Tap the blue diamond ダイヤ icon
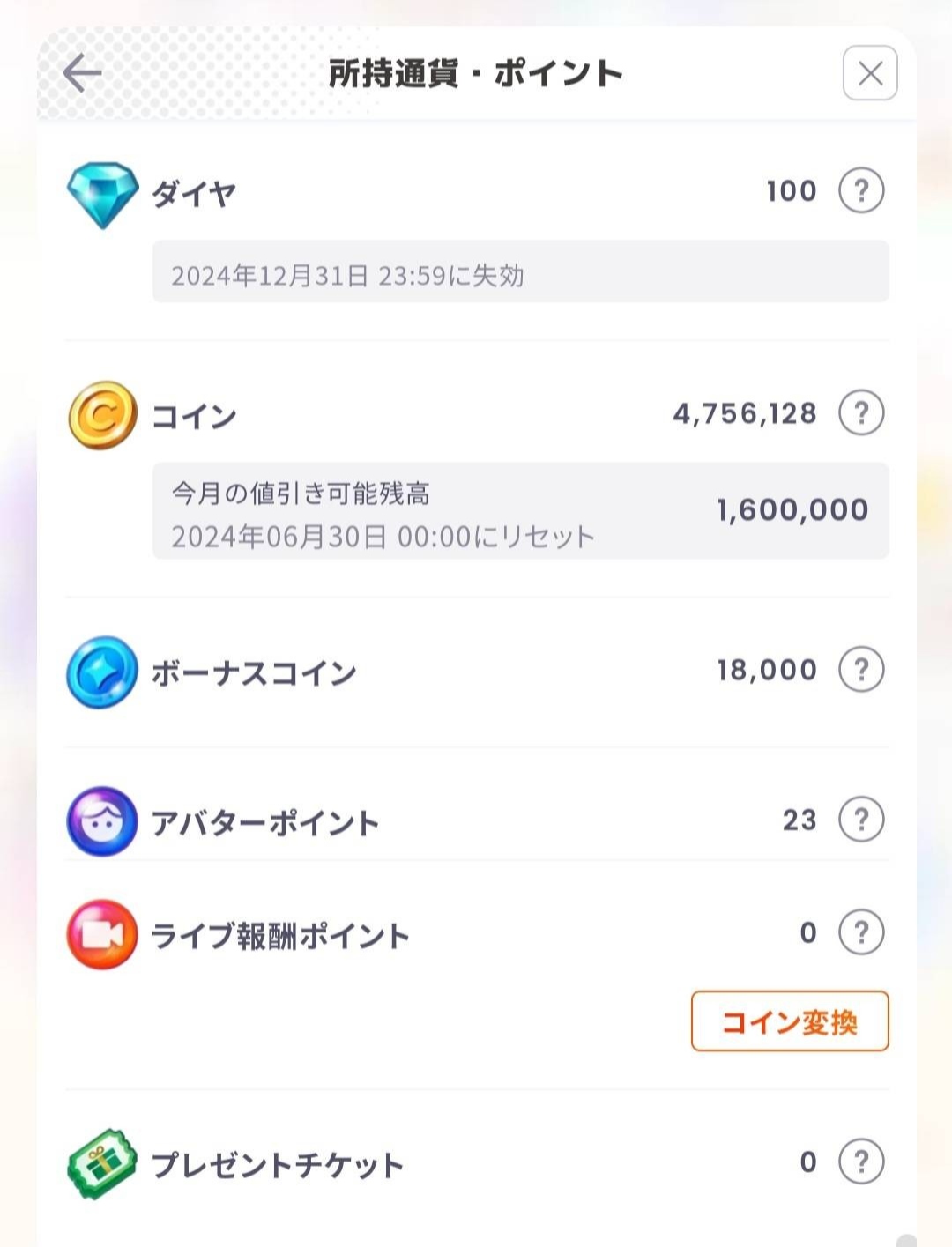This screenshot has width=952, height=1247. click(102, 194)
